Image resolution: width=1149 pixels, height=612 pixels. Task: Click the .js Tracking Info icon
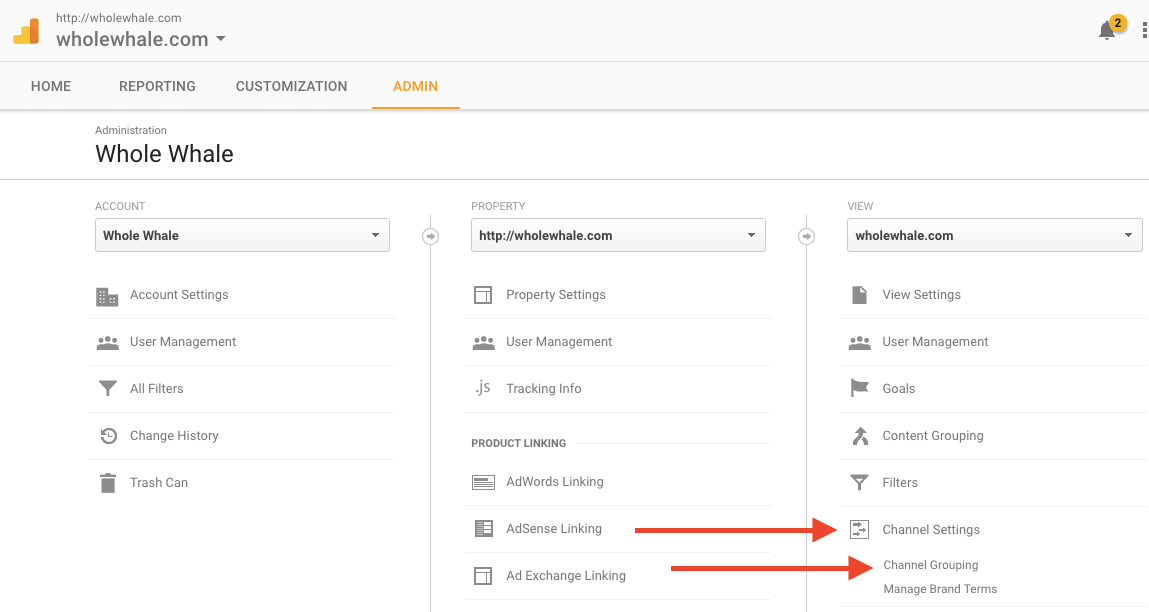click(x=482, y=388)
